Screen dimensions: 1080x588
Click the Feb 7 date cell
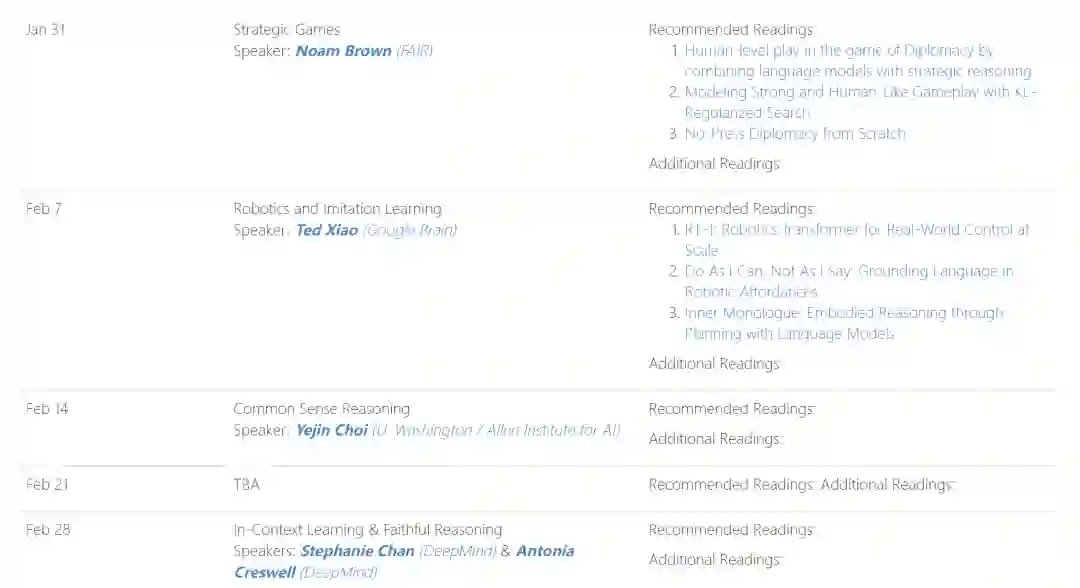(43, 210)
